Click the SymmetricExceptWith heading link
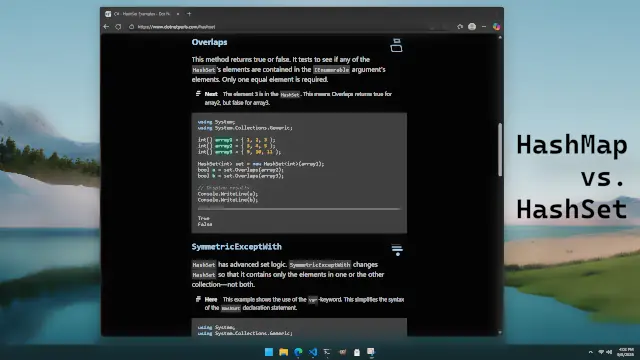Screen dimensions: 640x360 (237, 247)
